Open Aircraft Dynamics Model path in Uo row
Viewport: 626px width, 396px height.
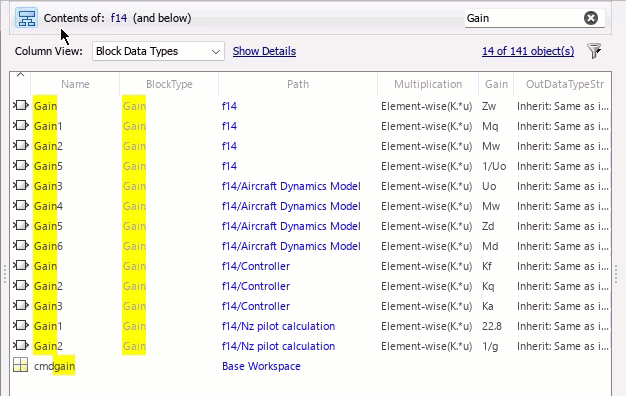(291, 186)
